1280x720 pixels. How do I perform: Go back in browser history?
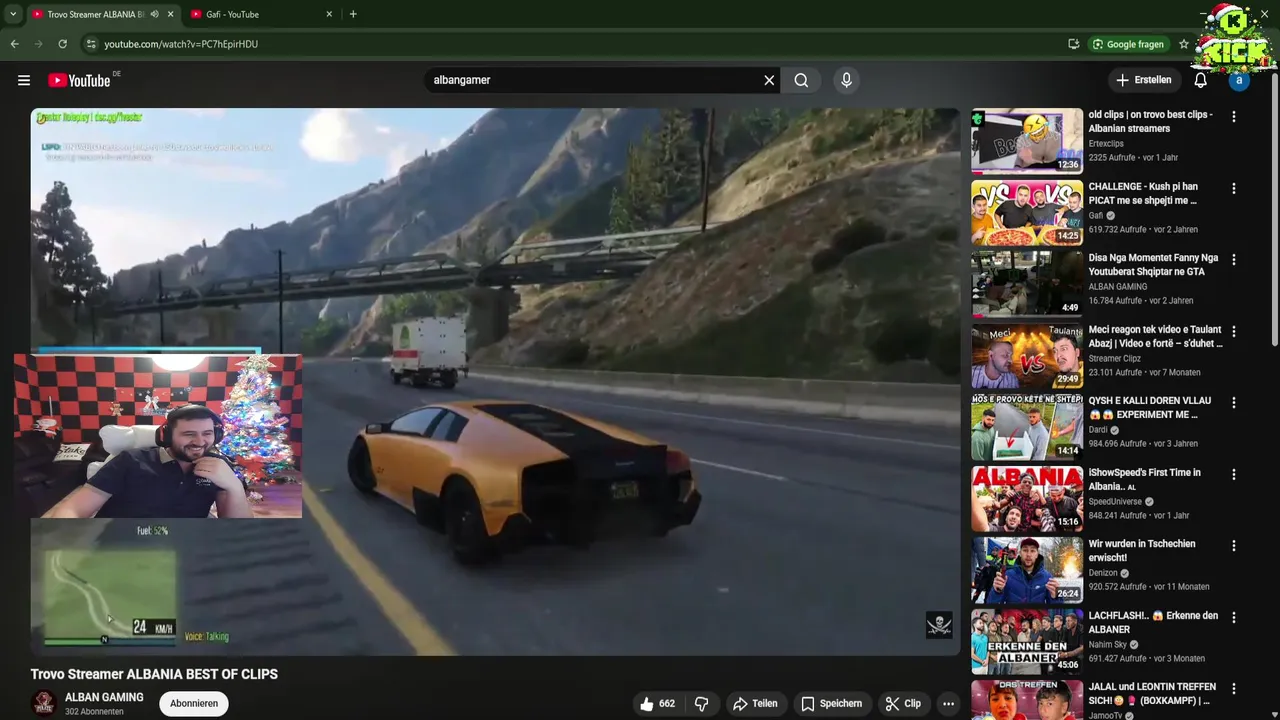(x=14, y=44)
